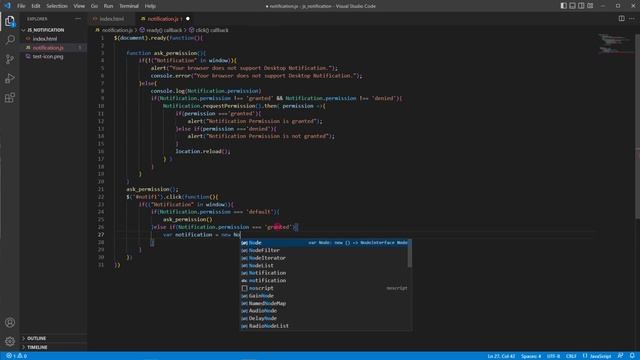Click the autocomplete list scrollbar thumb
640x360 pixels.
(x=409, y=253)
